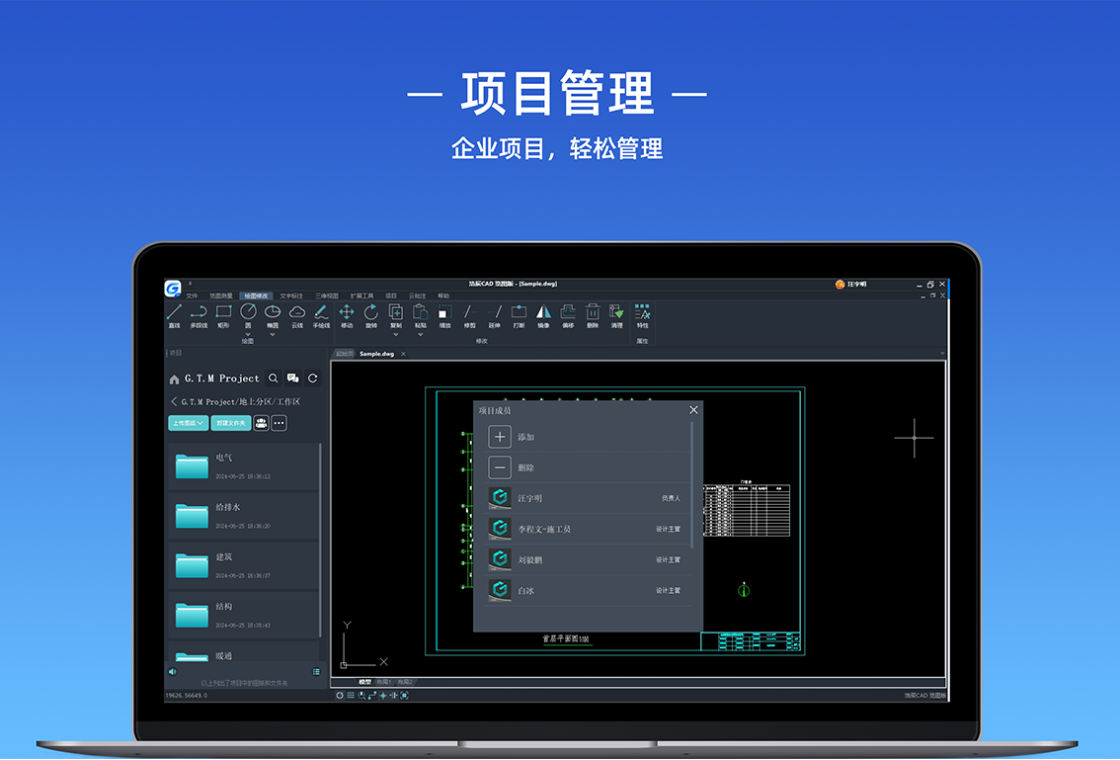The image size is (1120, 760).
Task: Choose the Circle (圆) tool
Action: [248, 315]
